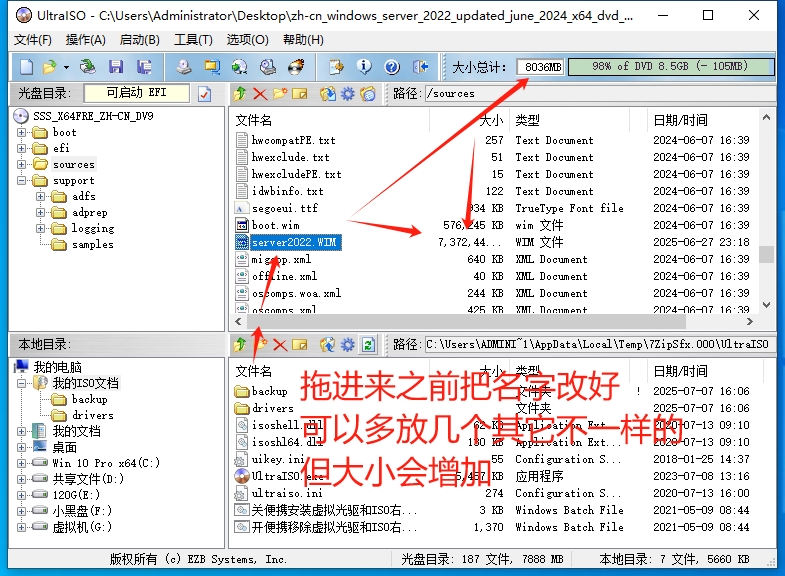Click the Up folder arrow in disc pane
The image size is (785, 576).
pos(239,94)
